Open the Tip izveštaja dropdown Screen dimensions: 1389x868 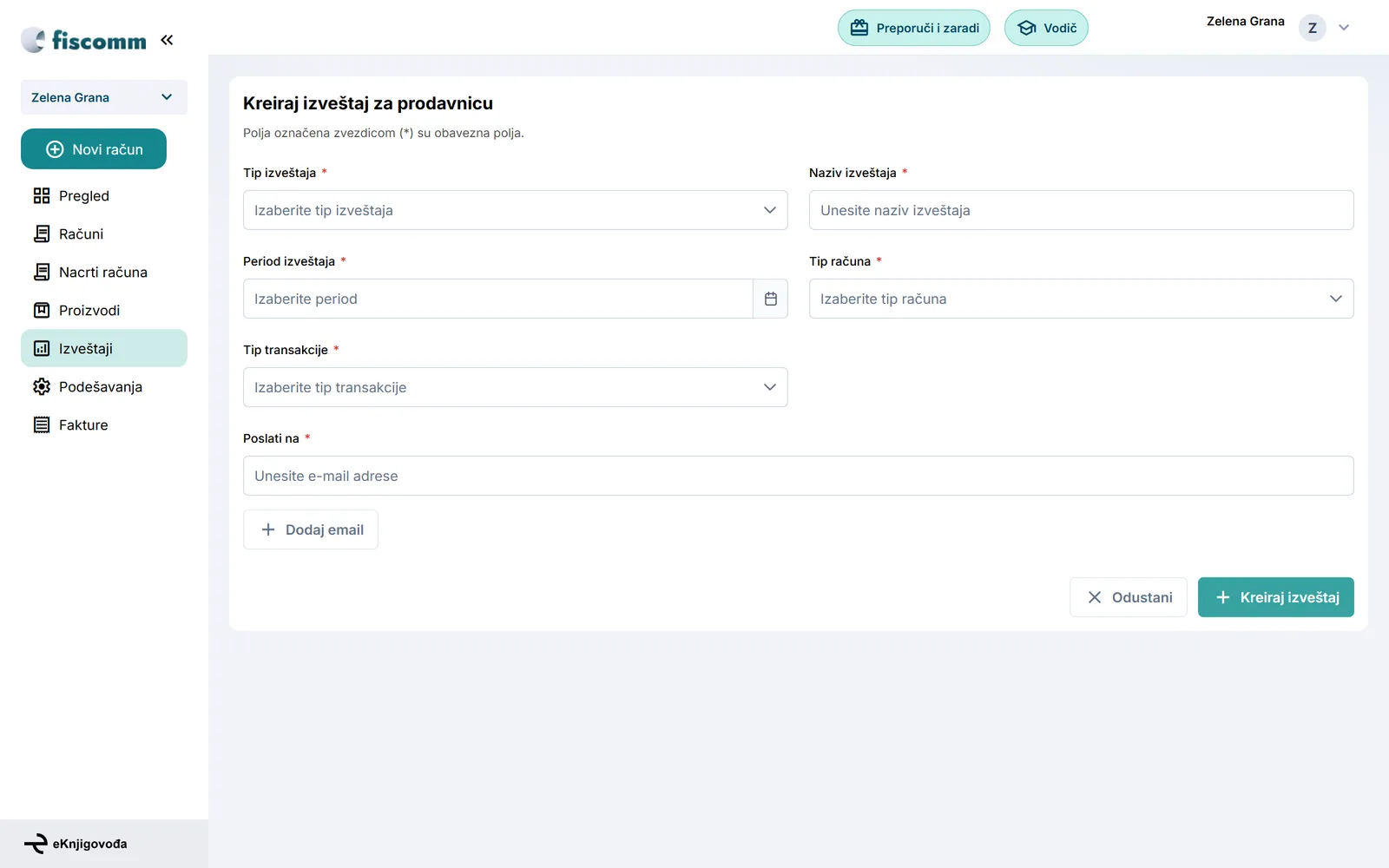point(516,210)
